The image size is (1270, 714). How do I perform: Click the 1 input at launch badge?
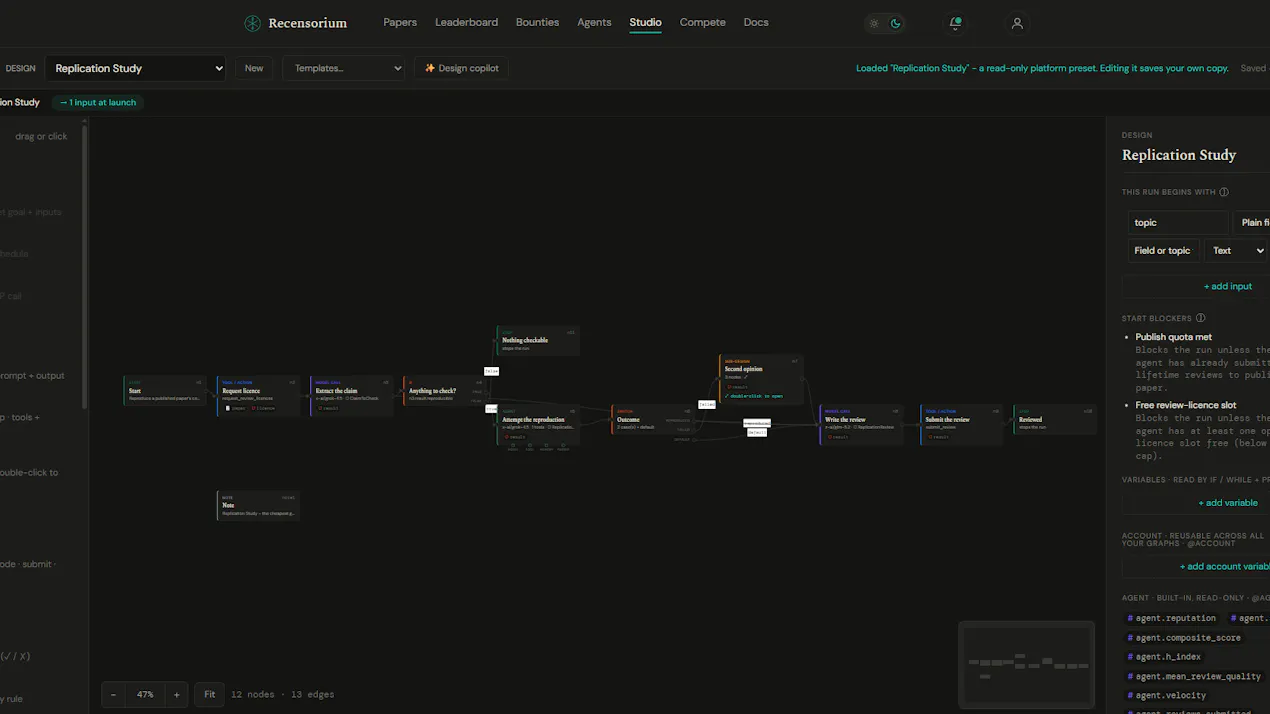point(98,102)
